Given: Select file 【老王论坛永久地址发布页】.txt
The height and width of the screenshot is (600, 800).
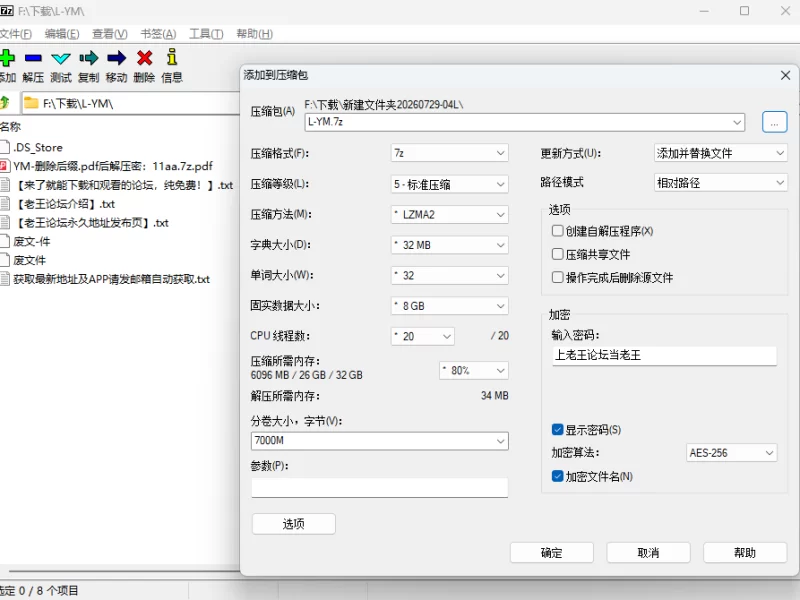Looking at the screenshot, I should tap(90, 222).
